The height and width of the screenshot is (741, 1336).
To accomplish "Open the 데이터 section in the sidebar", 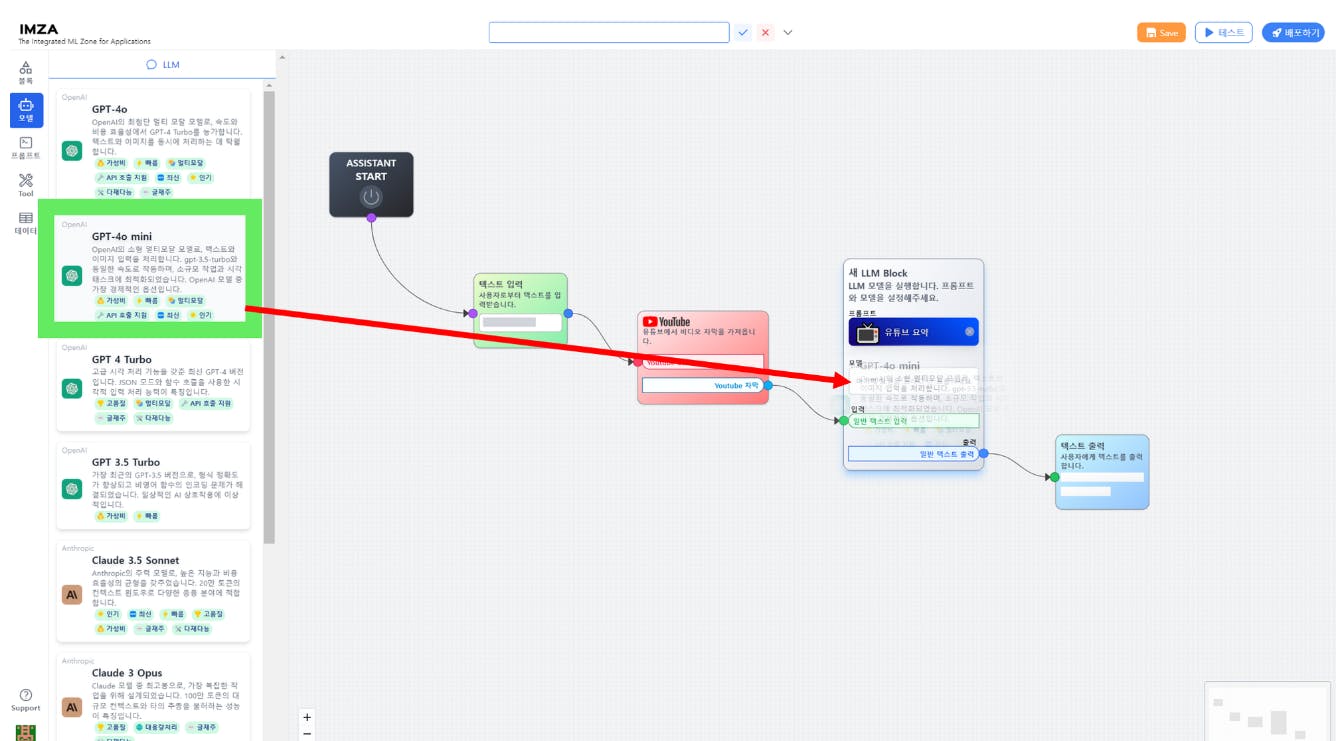I will [26, 223].
